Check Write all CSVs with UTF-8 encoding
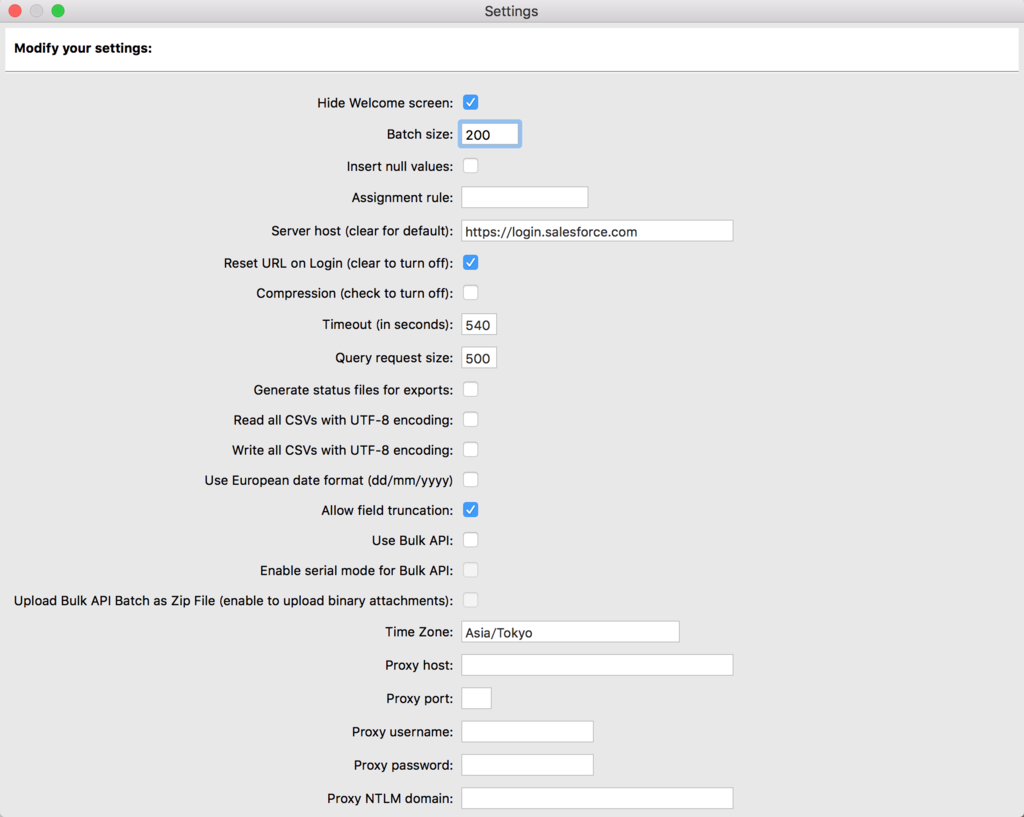 point(470,450)
